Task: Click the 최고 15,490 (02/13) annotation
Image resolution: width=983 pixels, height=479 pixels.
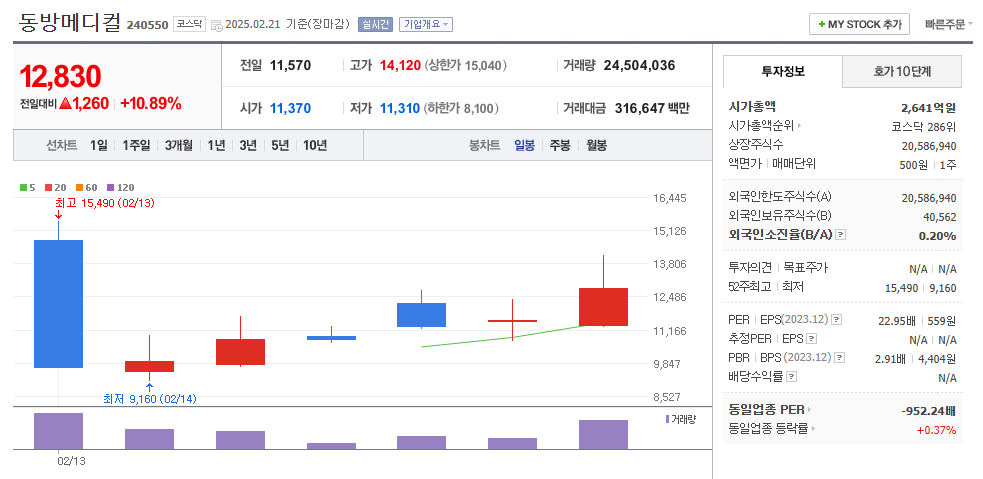Action: click(105, 203)
